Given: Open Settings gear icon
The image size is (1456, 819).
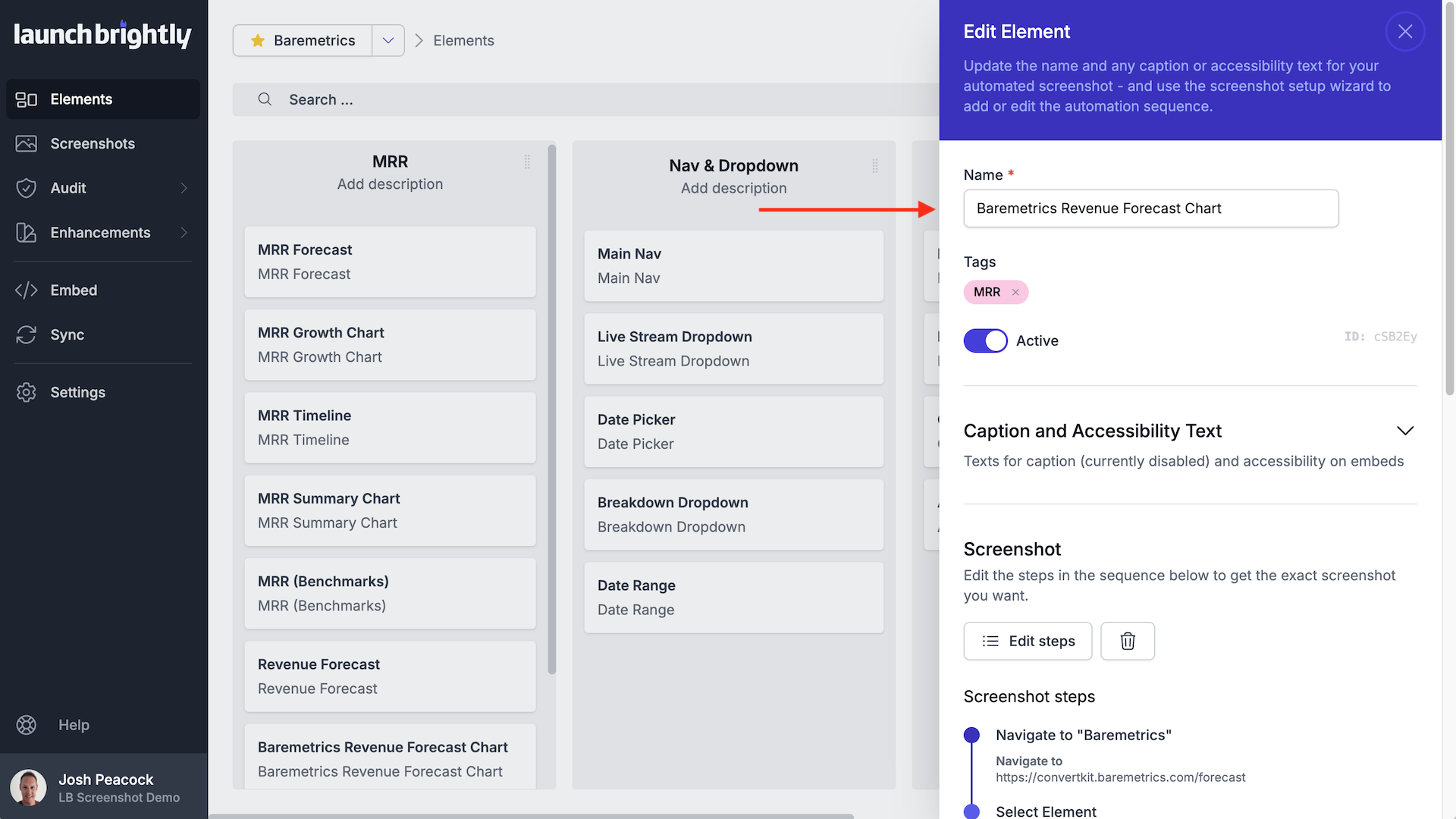Looking at the screenshot, I should [27, 392].
